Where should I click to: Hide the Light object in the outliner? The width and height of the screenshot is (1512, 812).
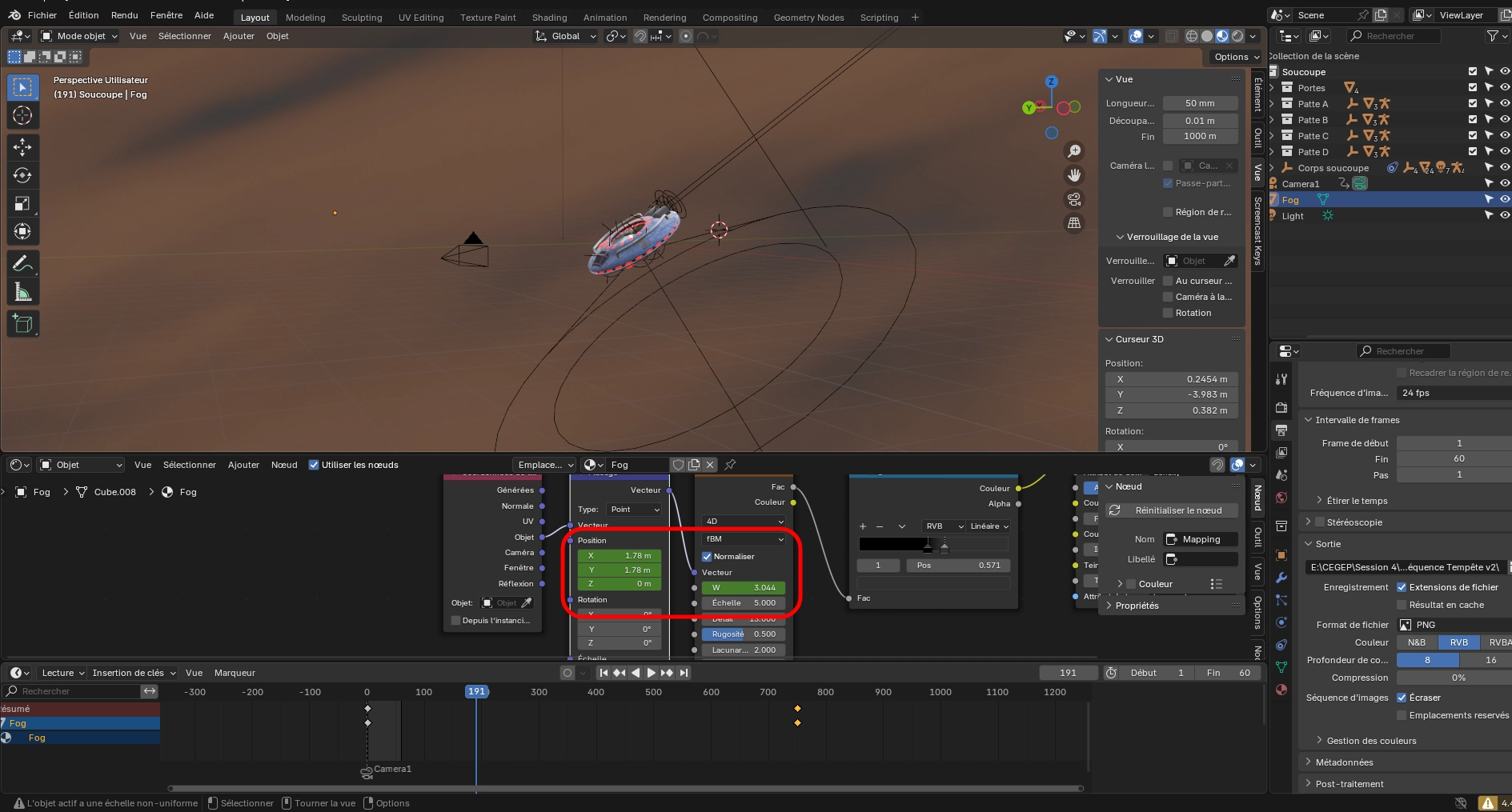point(1504,216)
